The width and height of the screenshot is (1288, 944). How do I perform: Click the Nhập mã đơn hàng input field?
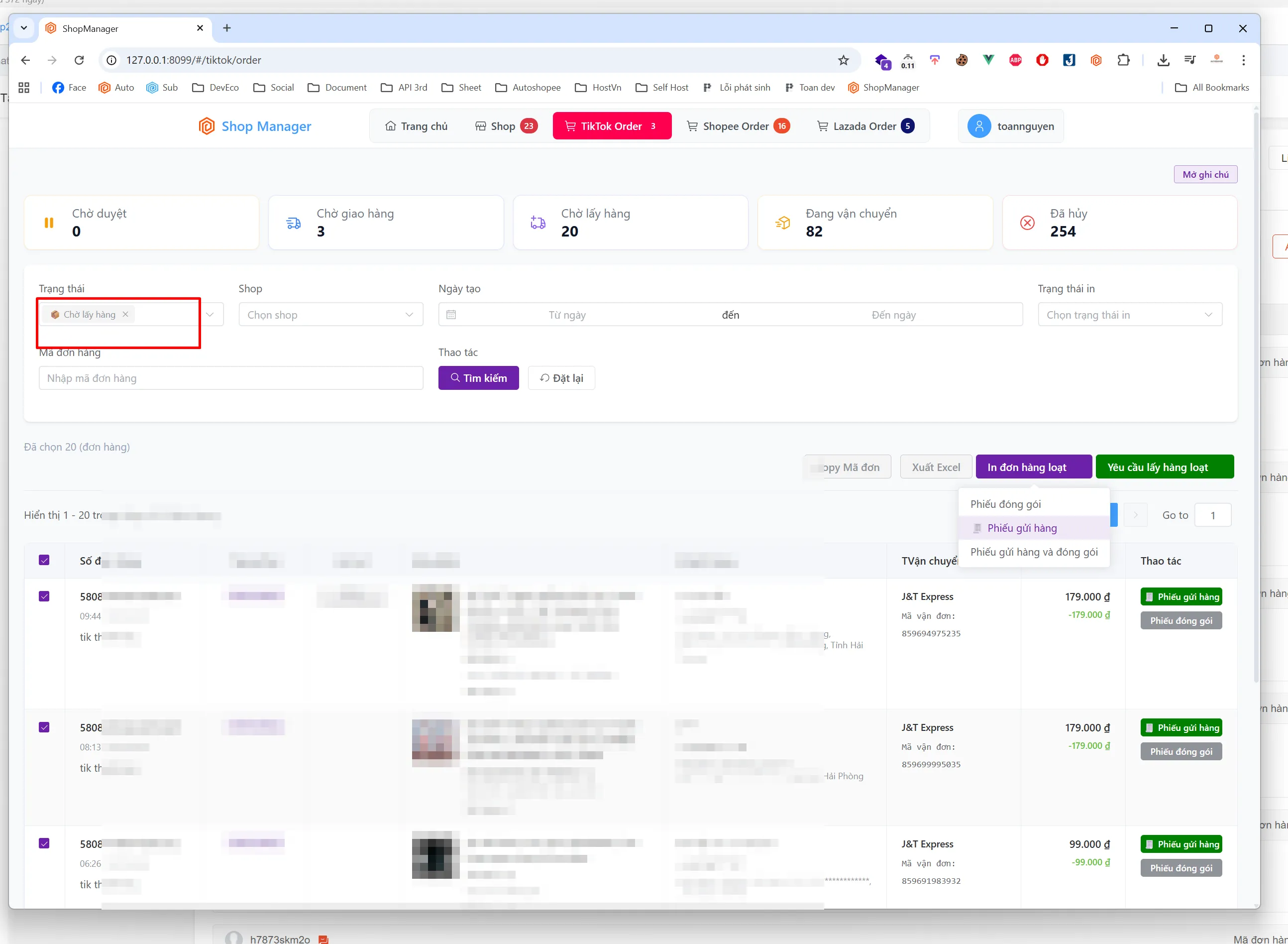click(231, 378)
